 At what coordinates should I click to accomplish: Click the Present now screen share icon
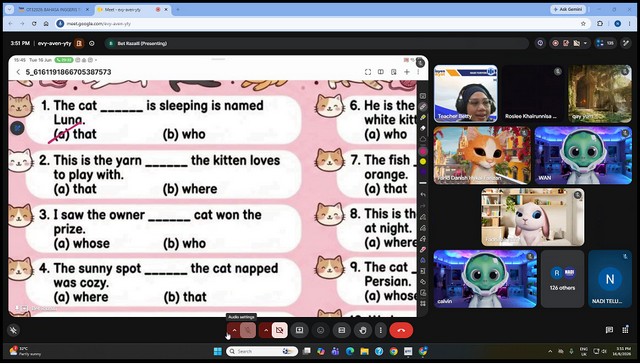point(299,330)
